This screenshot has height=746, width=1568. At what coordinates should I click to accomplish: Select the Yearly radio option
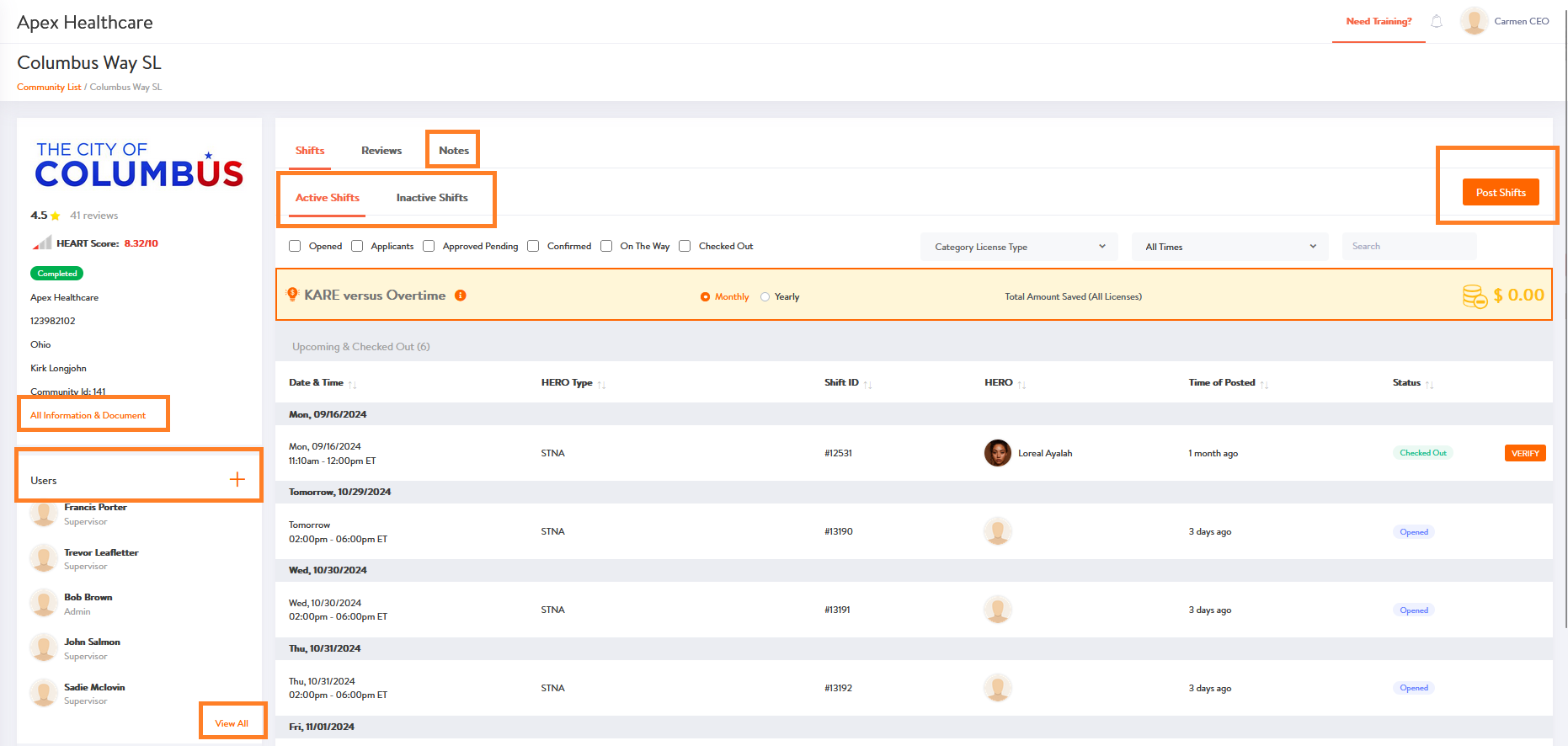(x=765, y=297)
